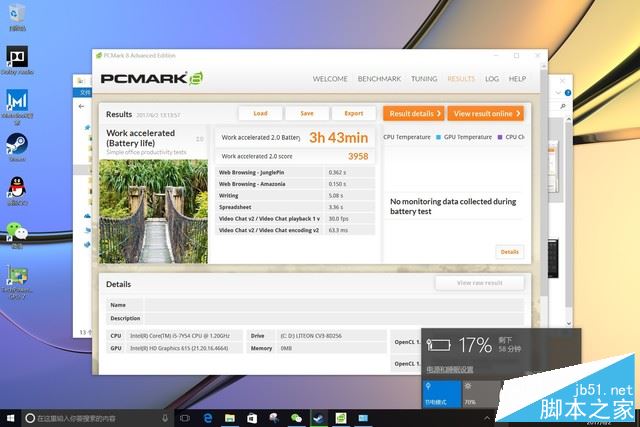
Task: Expand the rear window ribbon chevron
Action: pyautogui.click(x=558, y=93)
